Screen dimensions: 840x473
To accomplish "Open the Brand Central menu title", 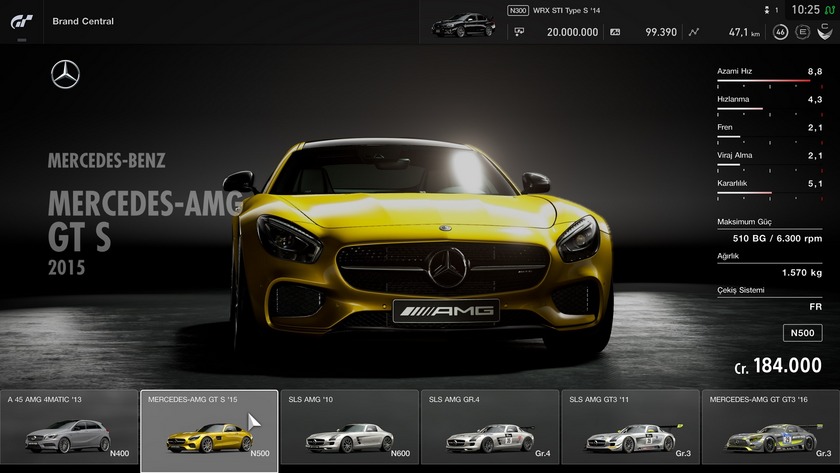I will pyautogui.click(x=83, y=21).
